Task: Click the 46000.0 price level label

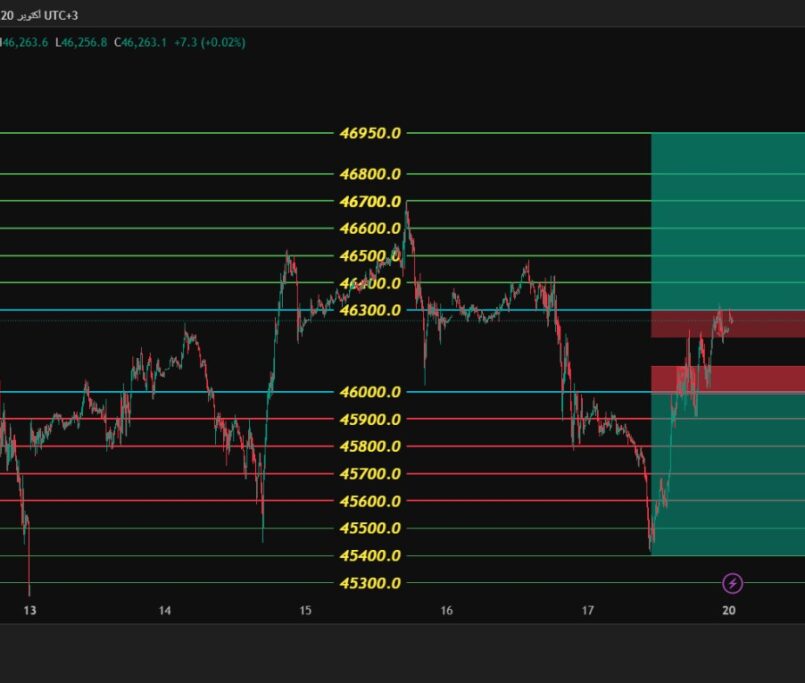Action: coord(370,392)
